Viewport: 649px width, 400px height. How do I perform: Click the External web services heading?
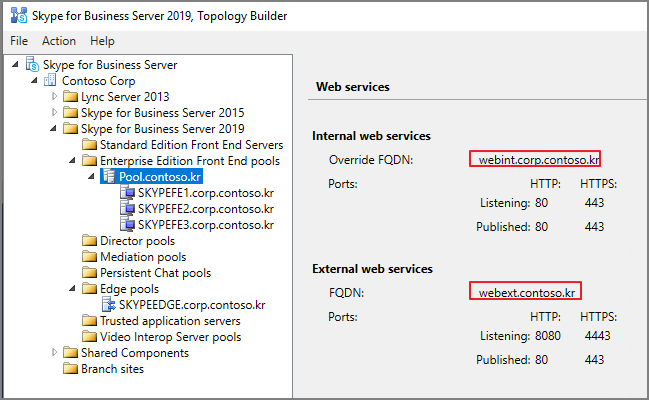coord(372,269)
